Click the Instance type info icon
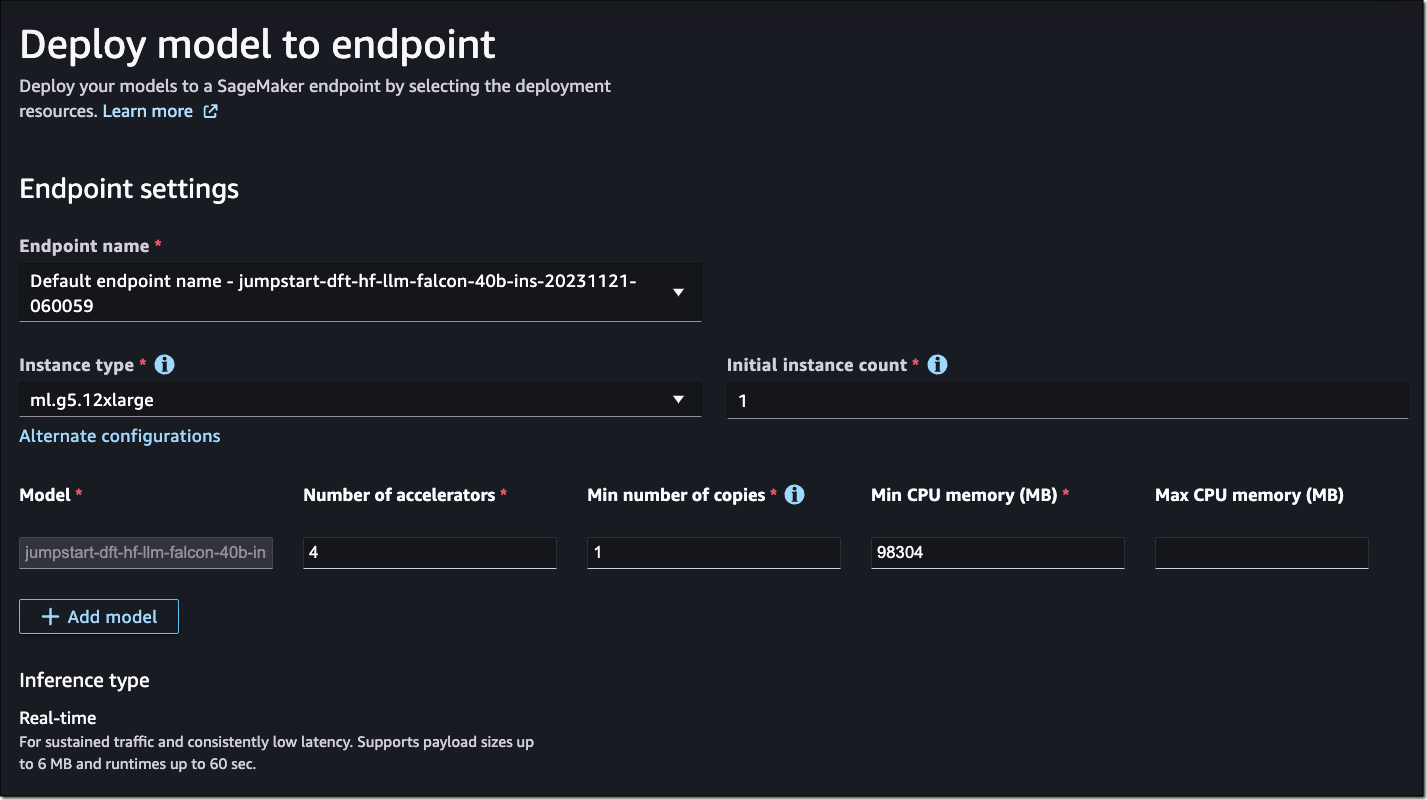 point(165,364)
